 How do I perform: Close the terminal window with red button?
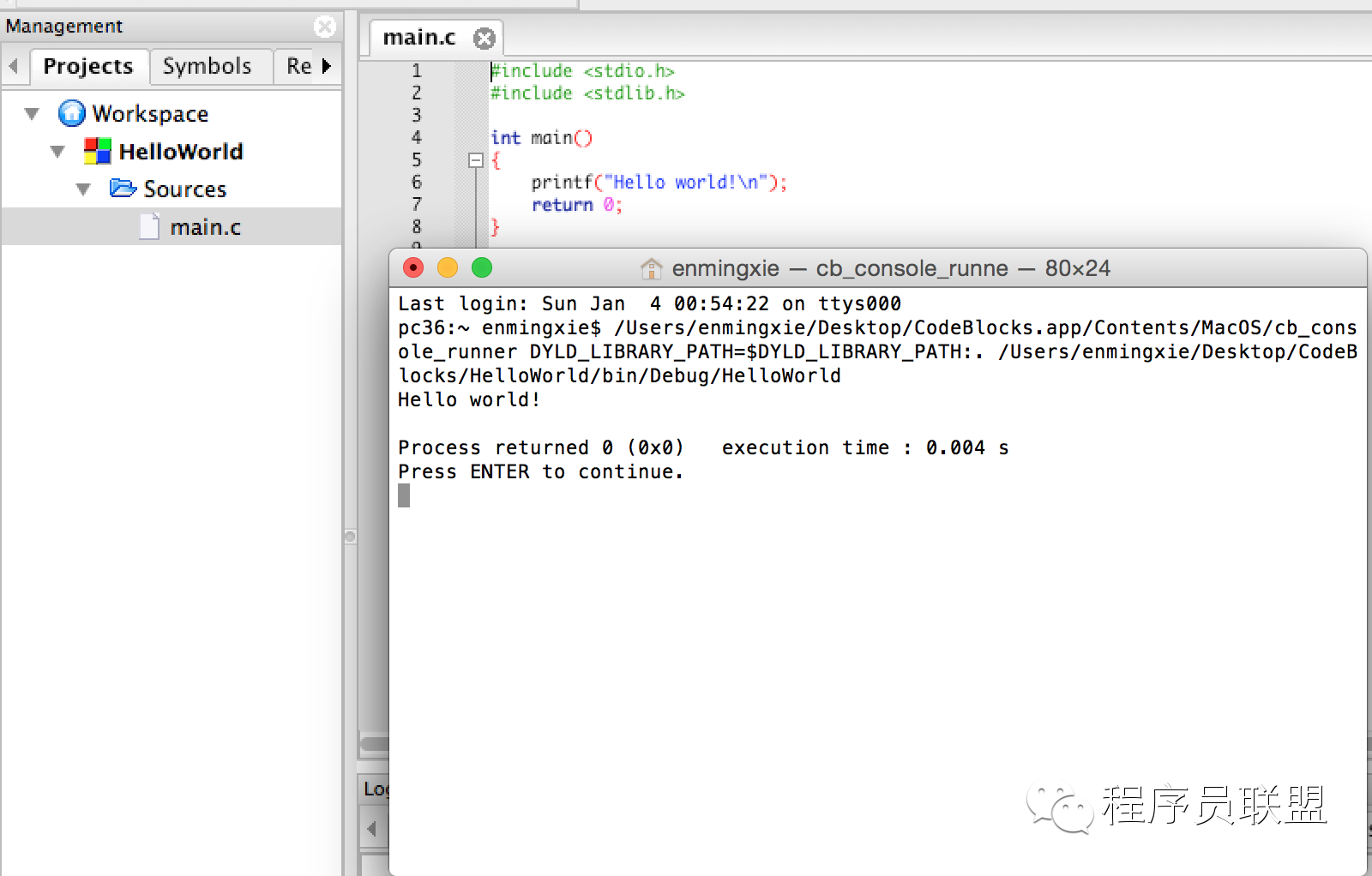pyautogui.click(x=413, y=268)
